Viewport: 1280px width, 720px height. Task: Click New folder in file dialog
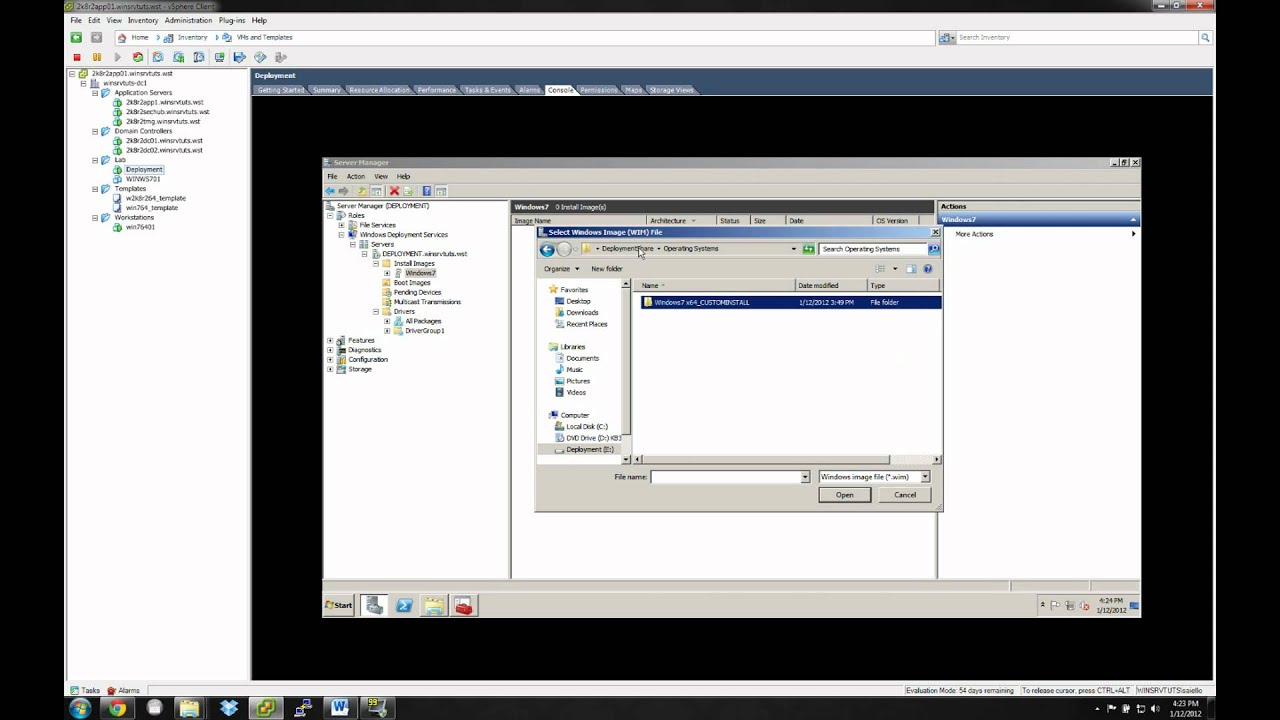(607, 269)
